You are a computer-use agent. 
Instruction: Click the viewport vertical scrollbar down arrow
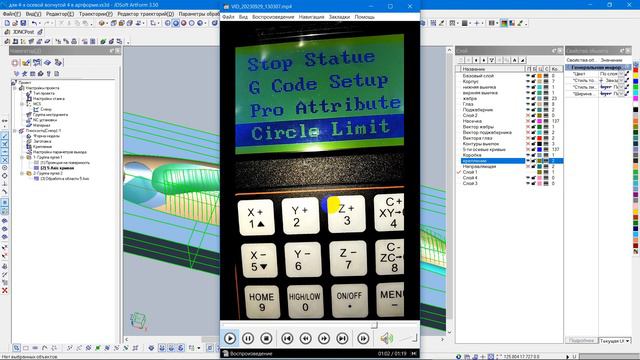pos(449,332)
